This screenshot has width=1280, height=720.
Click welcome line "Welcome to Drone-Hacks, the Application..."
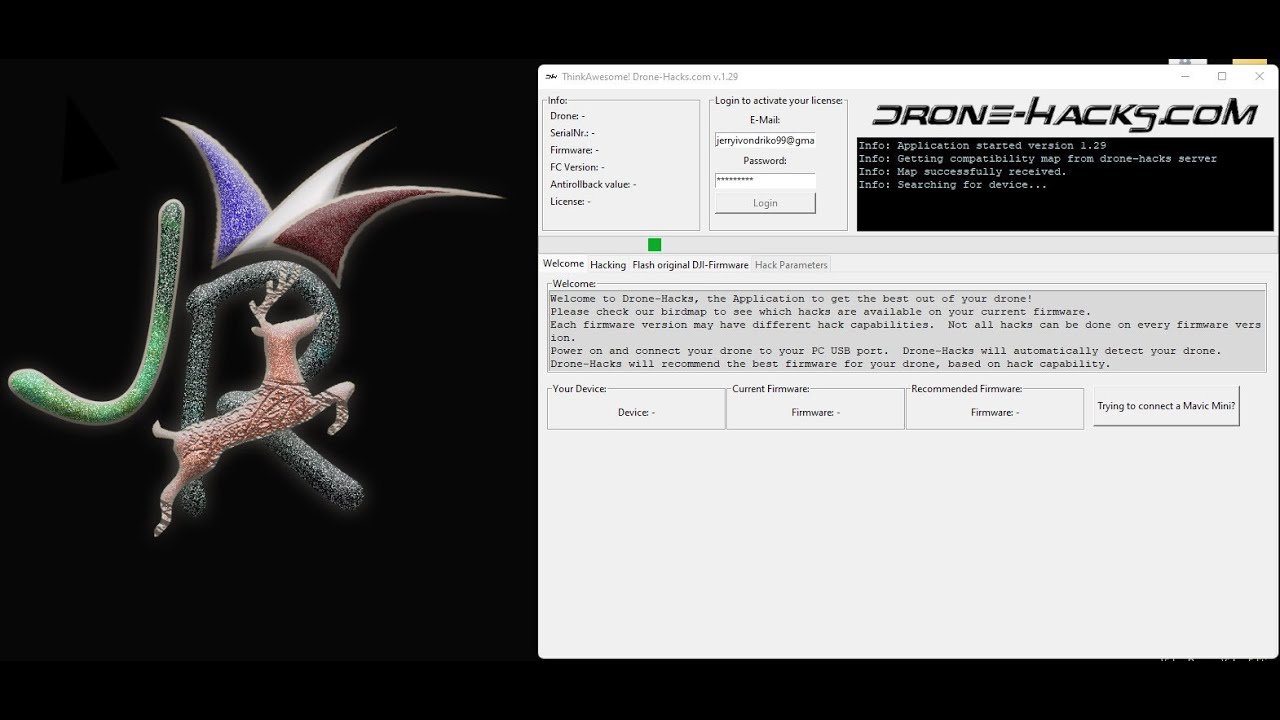(x=791, y=299)
